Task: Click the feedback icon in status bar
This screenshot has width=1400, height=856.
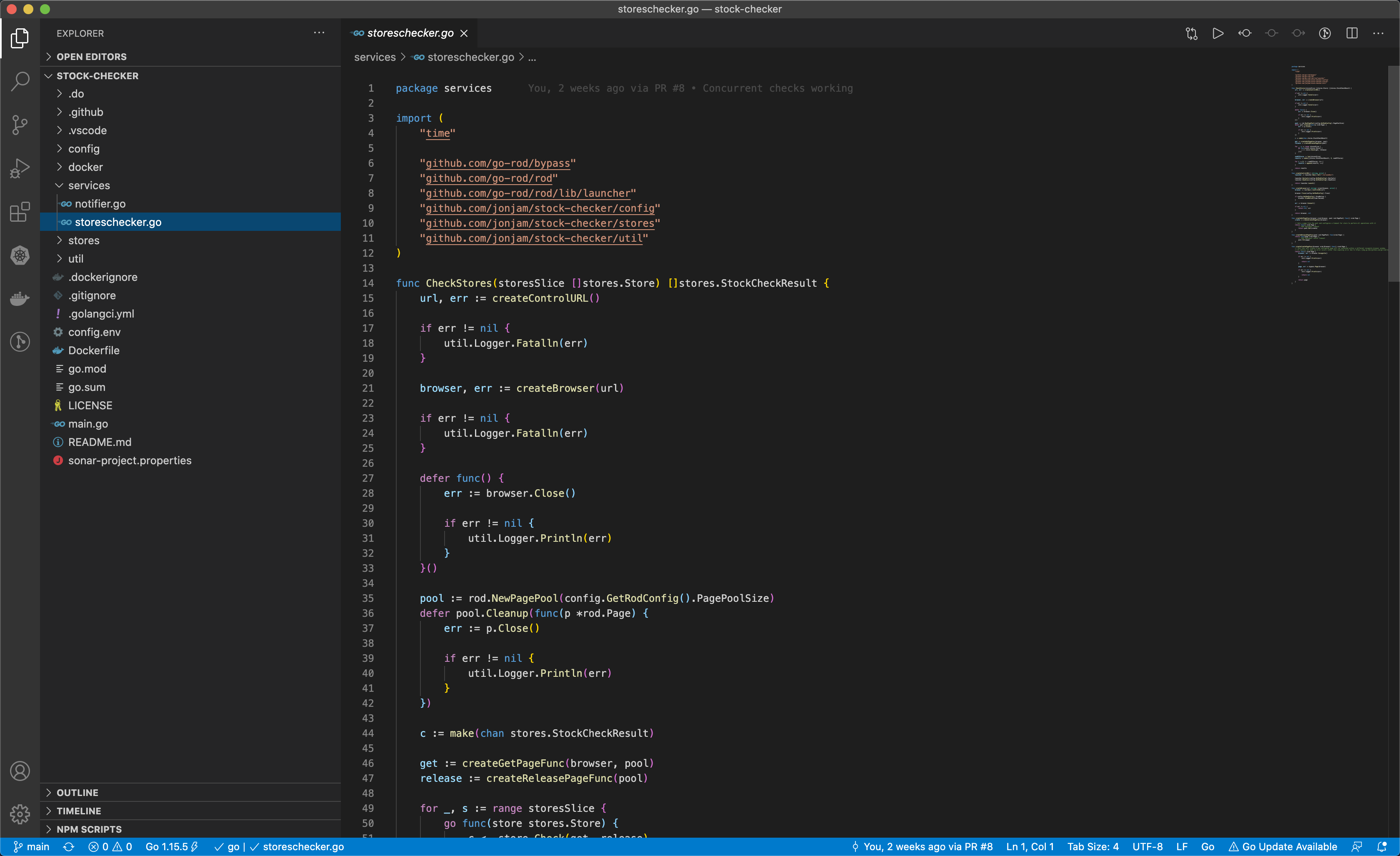Action: 1357,847
